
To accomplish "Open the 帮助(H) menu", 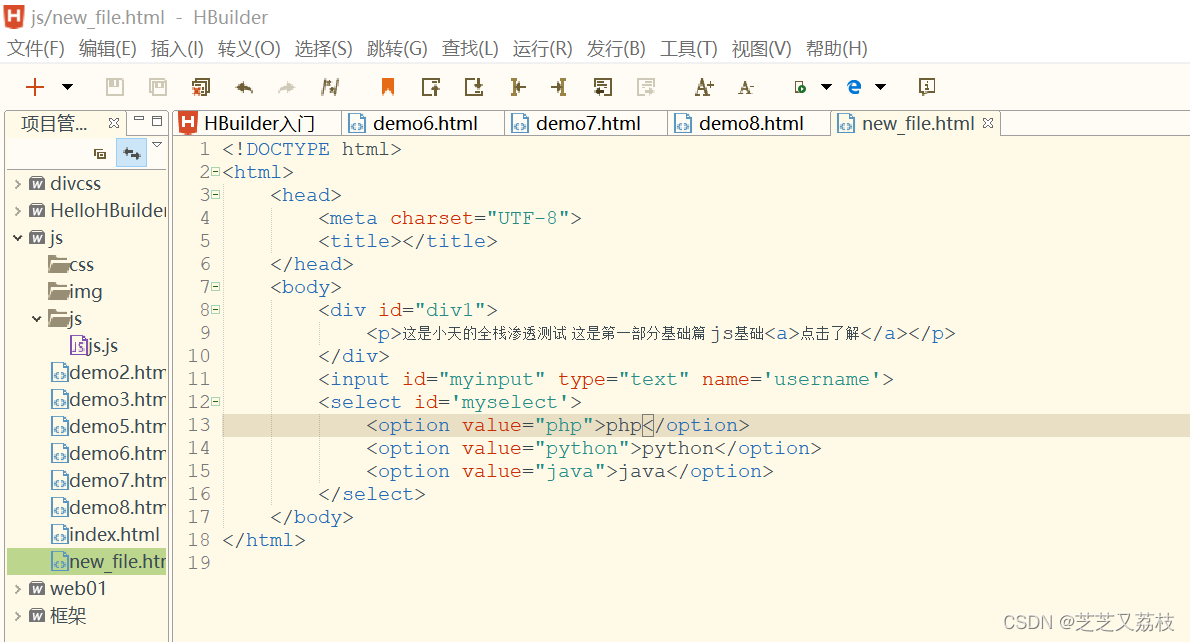I will click(x=836, y=49).
